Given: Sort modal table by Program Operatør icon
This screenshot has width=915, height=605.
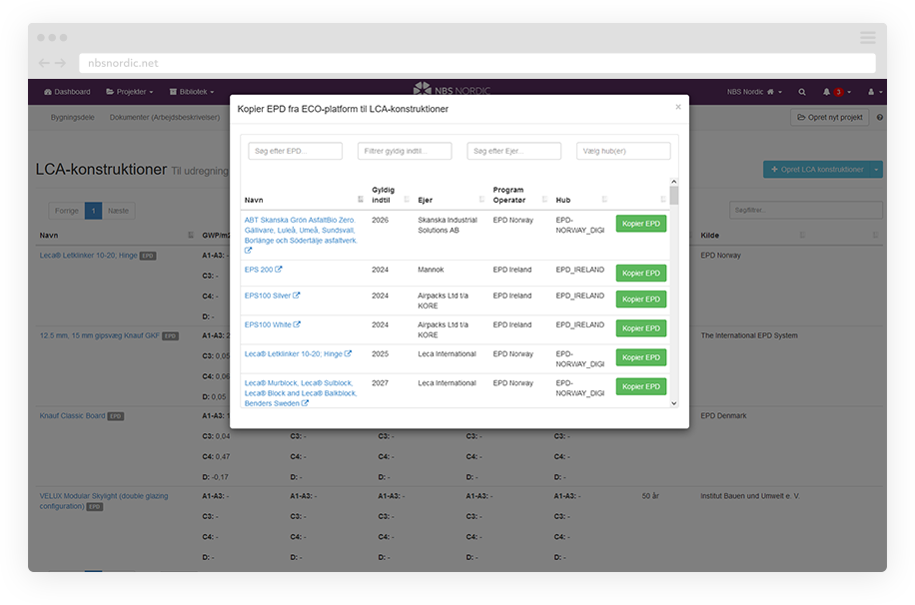Looking at the screenshot, I should [544, 200].
